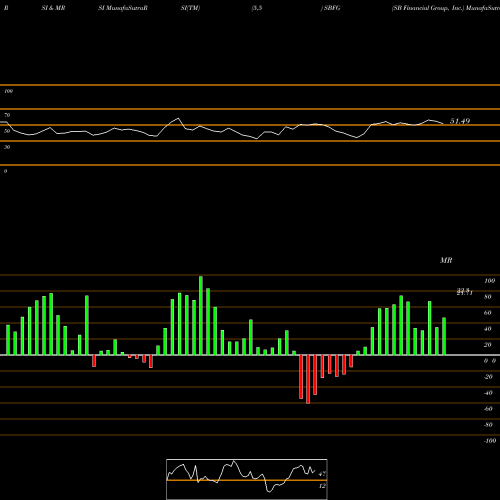The image size is (500, 500).
Task: Select the tallest green histogram bar
Action: pos(201,315)
